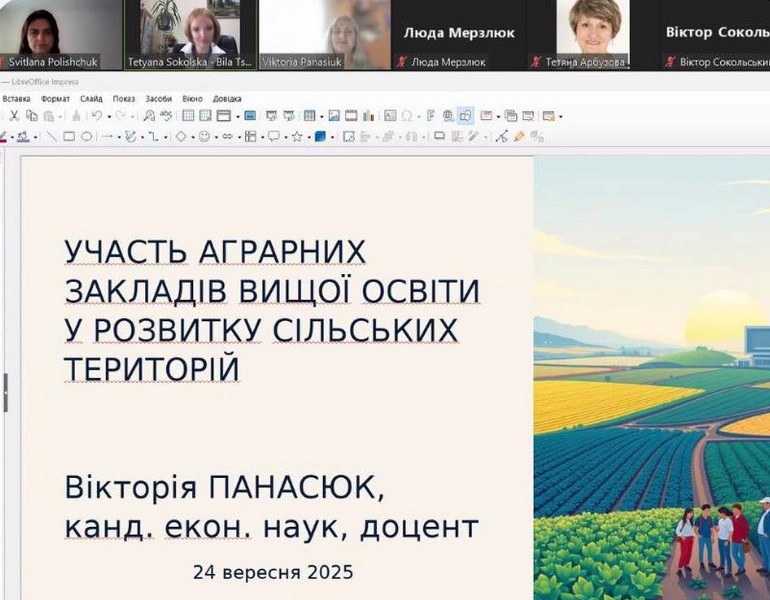Click the Find and Replace icon
This screenshot has height=600, width=770.
point(149,116)
